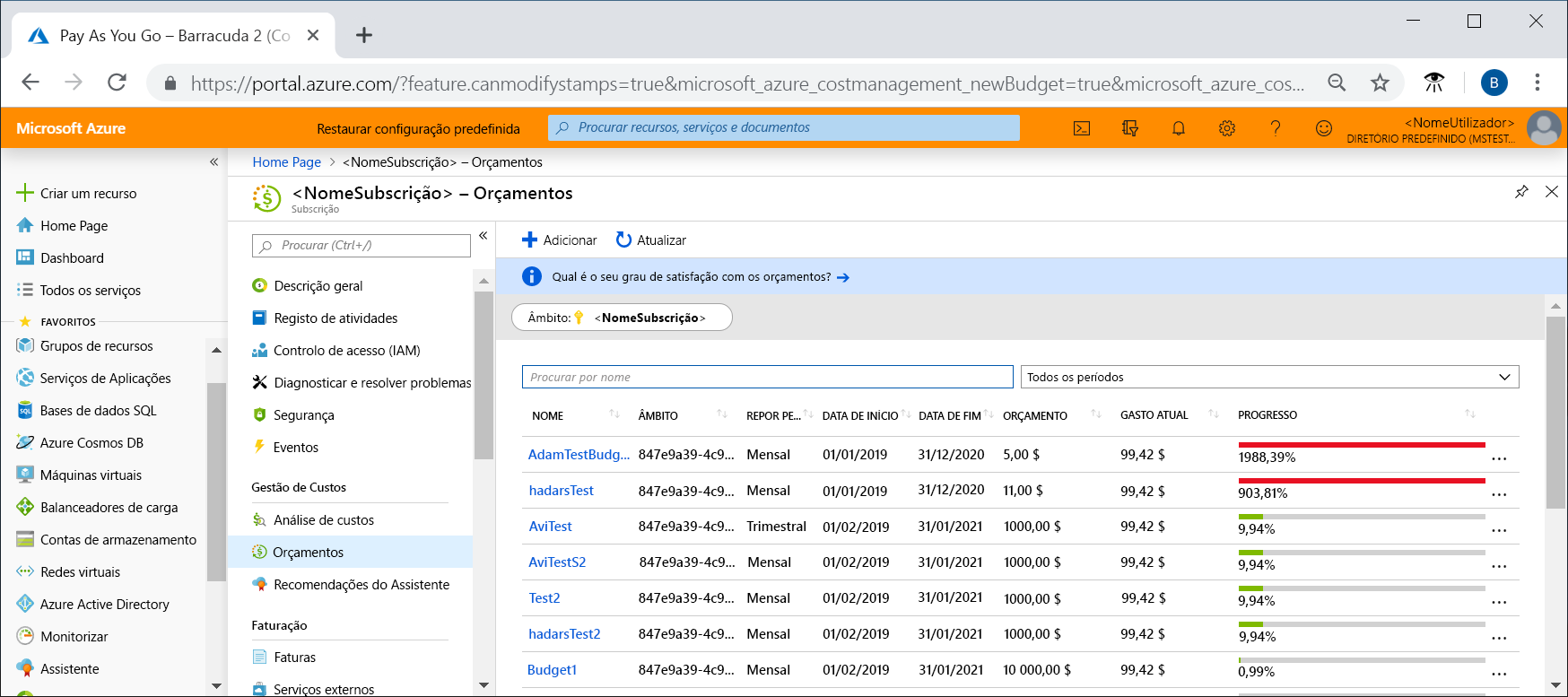Open browser zoom magnifier icon

[1337, 83]
